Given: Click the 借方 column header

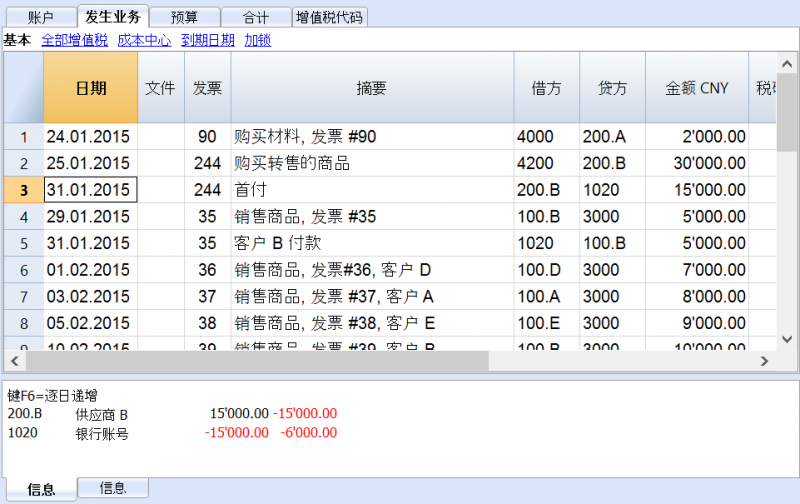Looking at the screenshot, I should [x=546, y=88].
